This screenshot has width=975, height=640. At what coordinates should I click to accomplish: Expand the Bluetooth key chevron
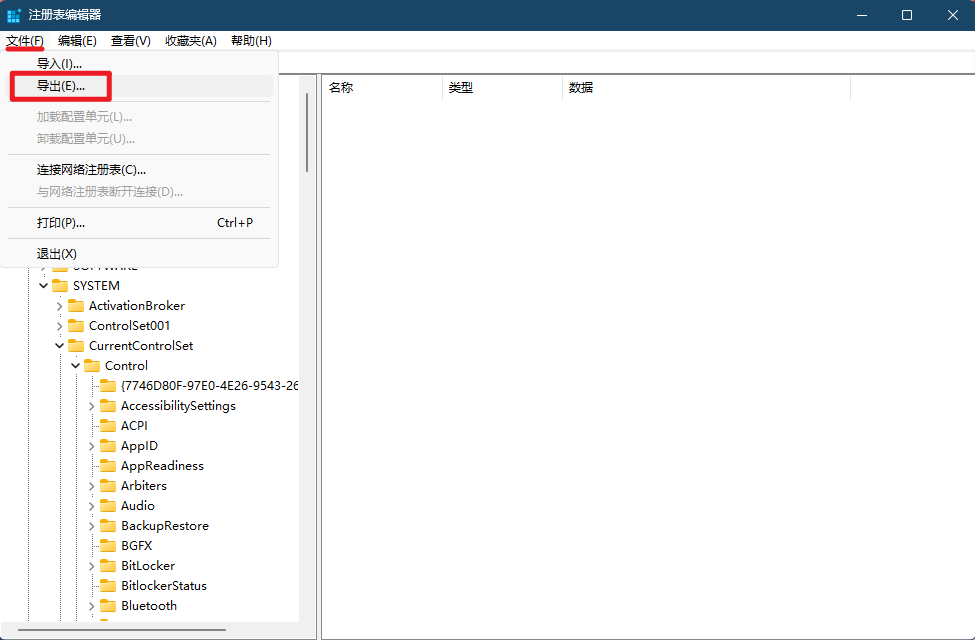tap(92, 606)
